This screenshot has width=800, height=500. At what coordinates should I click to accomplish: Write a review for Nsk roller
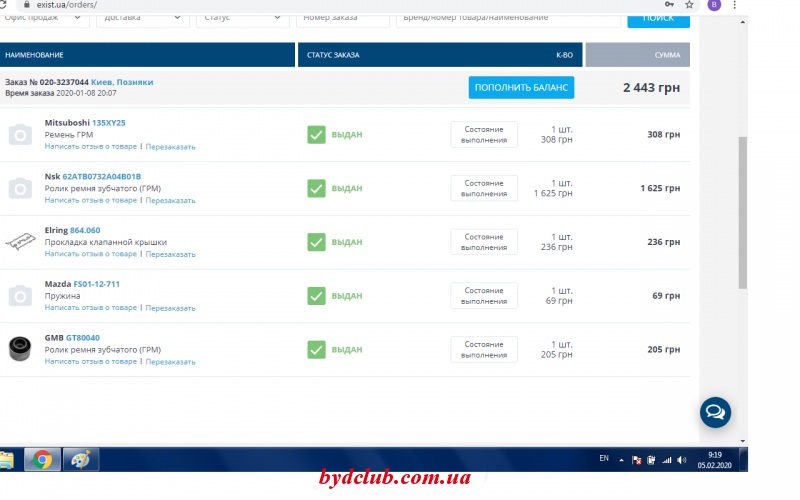(91, 200)
